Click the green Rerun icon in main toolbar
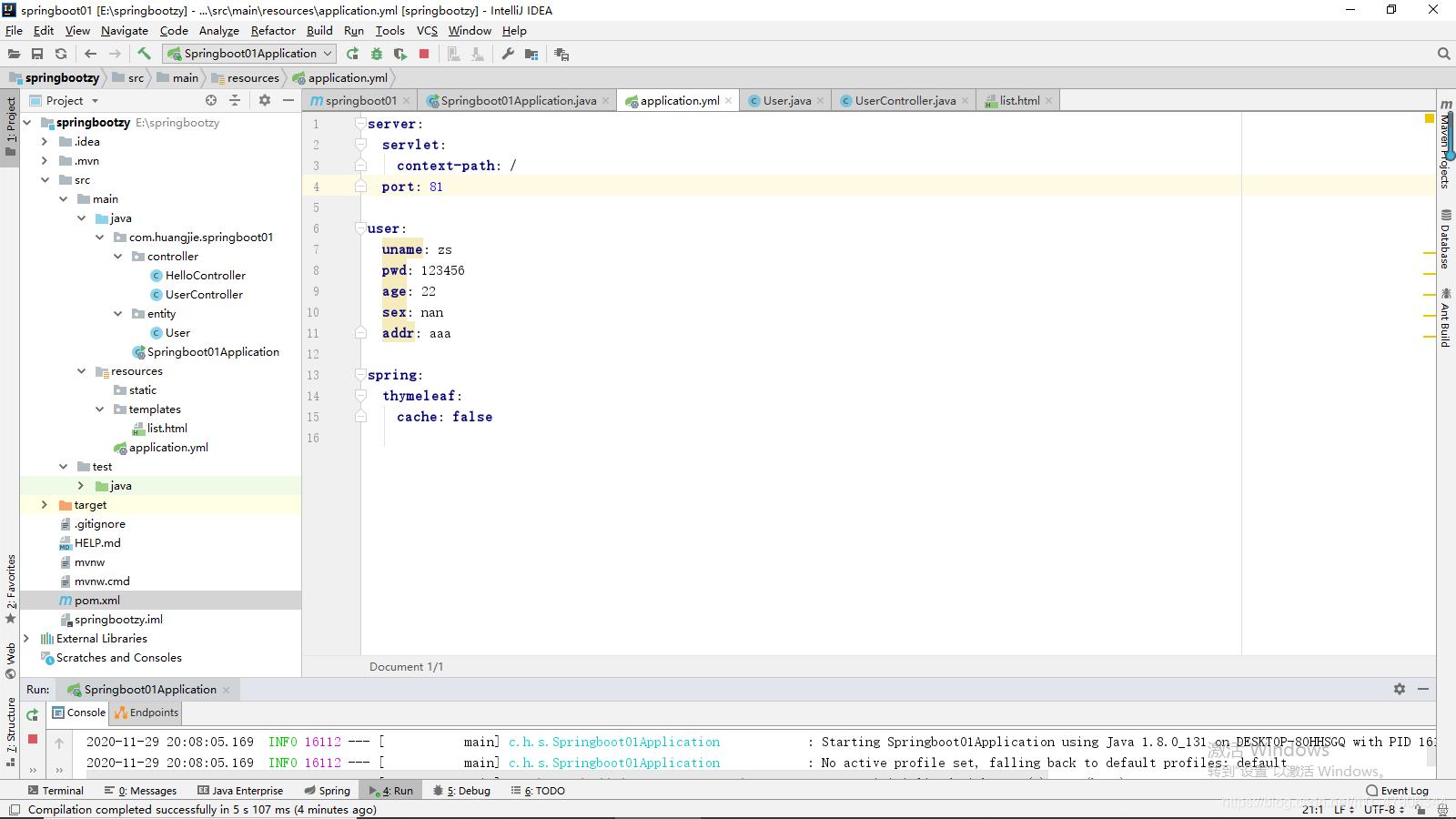The height and width of the screenshot is (819, 1456). click(352, 54)
